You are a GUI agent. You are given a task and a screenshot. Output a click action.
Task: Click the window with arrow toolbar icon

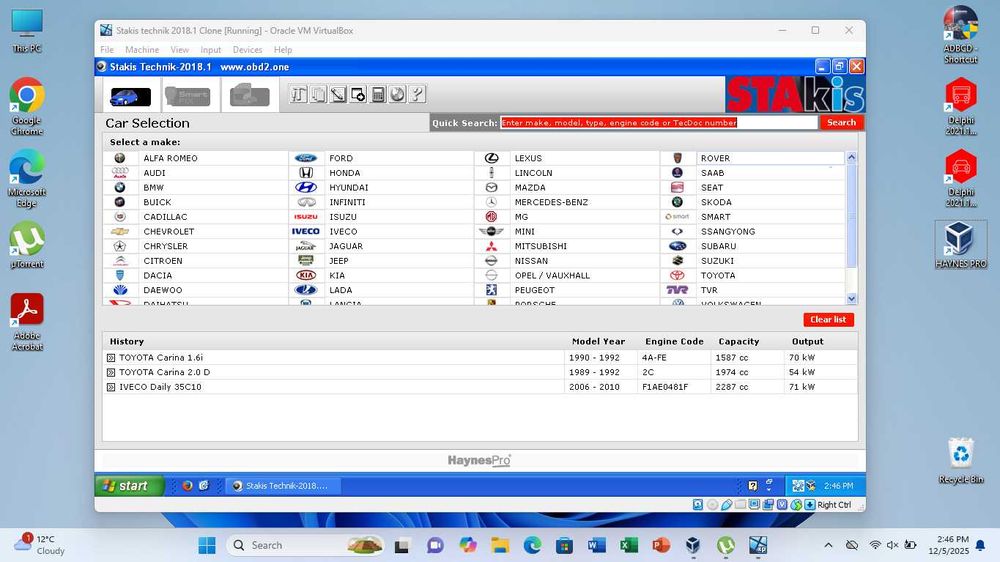(358, 94)
